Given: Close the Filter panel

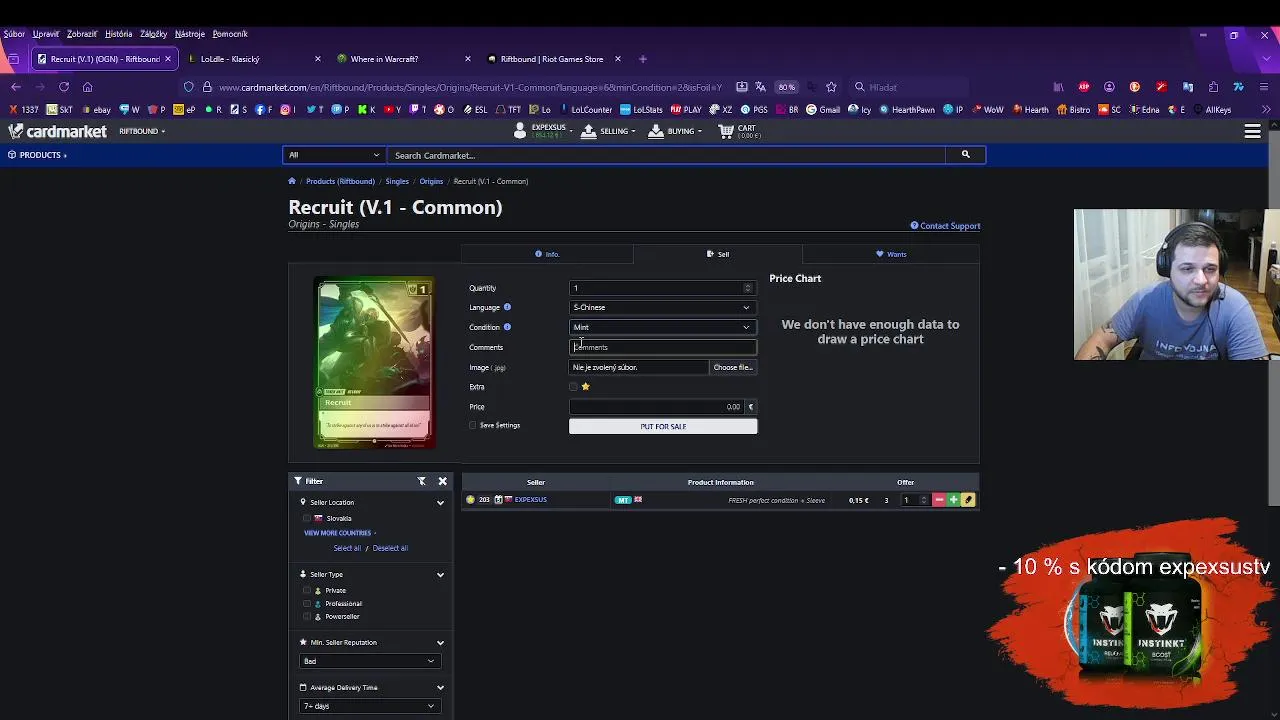Looking at the screenshot, I should point(442,481).
